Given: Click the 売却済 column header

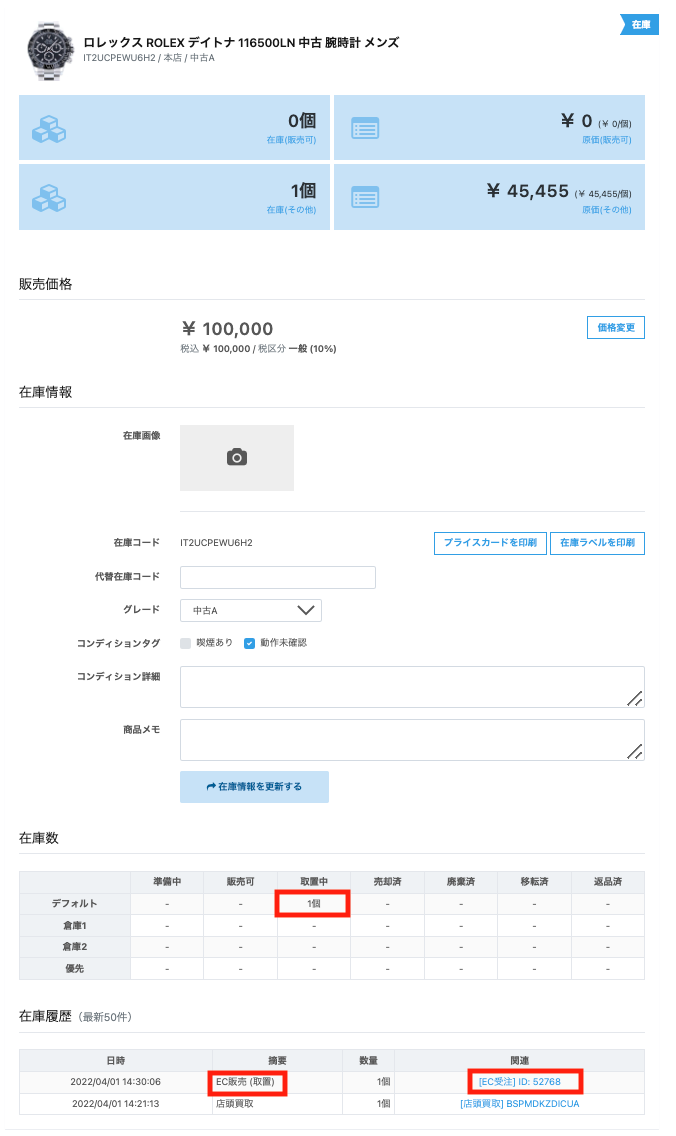Looking at the screenshot, I should [388, 882].
